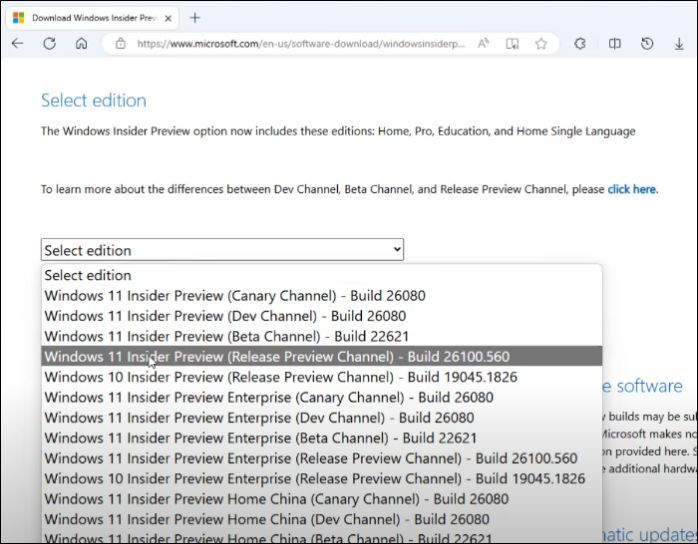The image size is (698, 544).
Task: Focus the microsoft.com address bar
Action: 300,44
